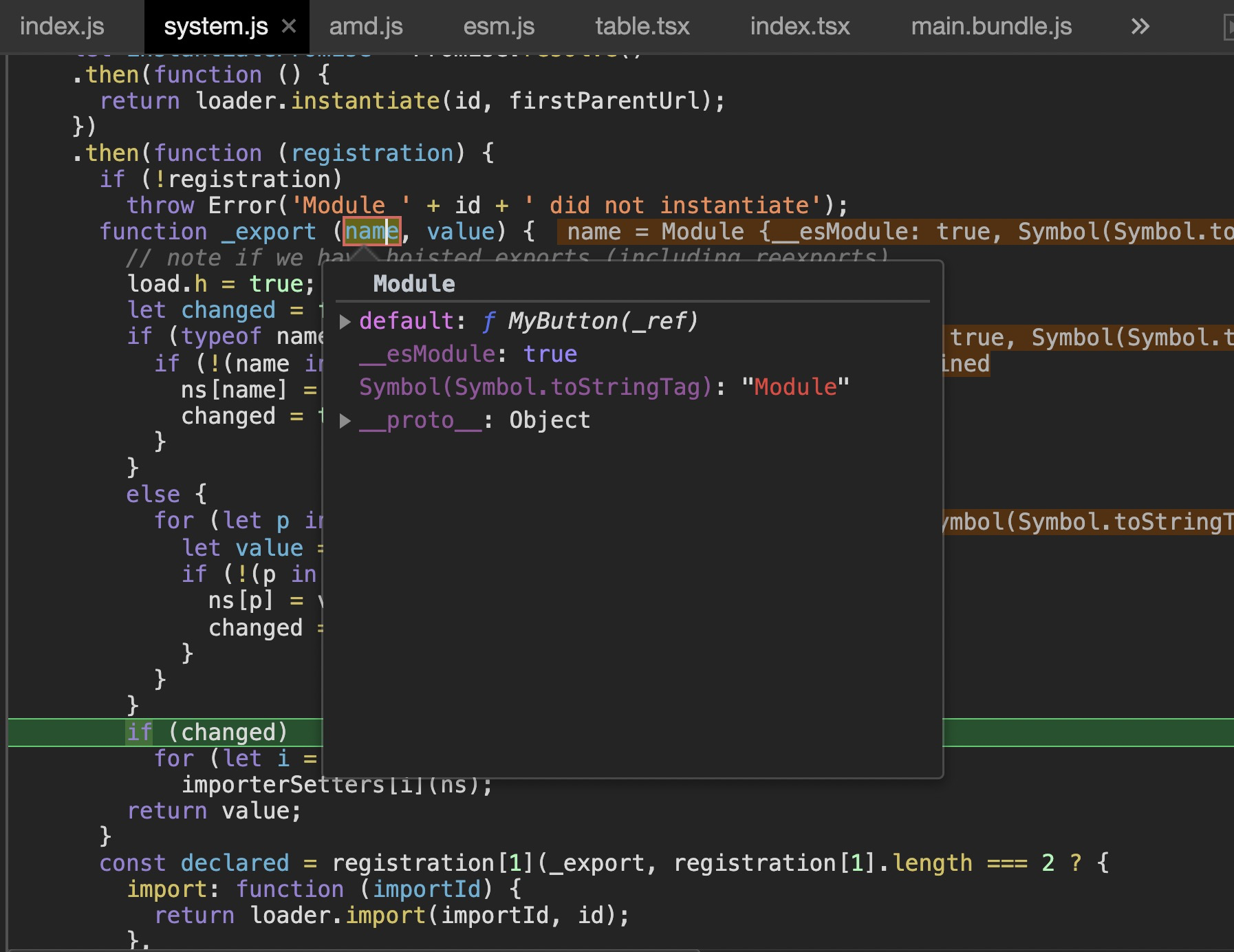Close the system.js tab
The height and width of the screenshot is (952, 1234).
(289, 26)
